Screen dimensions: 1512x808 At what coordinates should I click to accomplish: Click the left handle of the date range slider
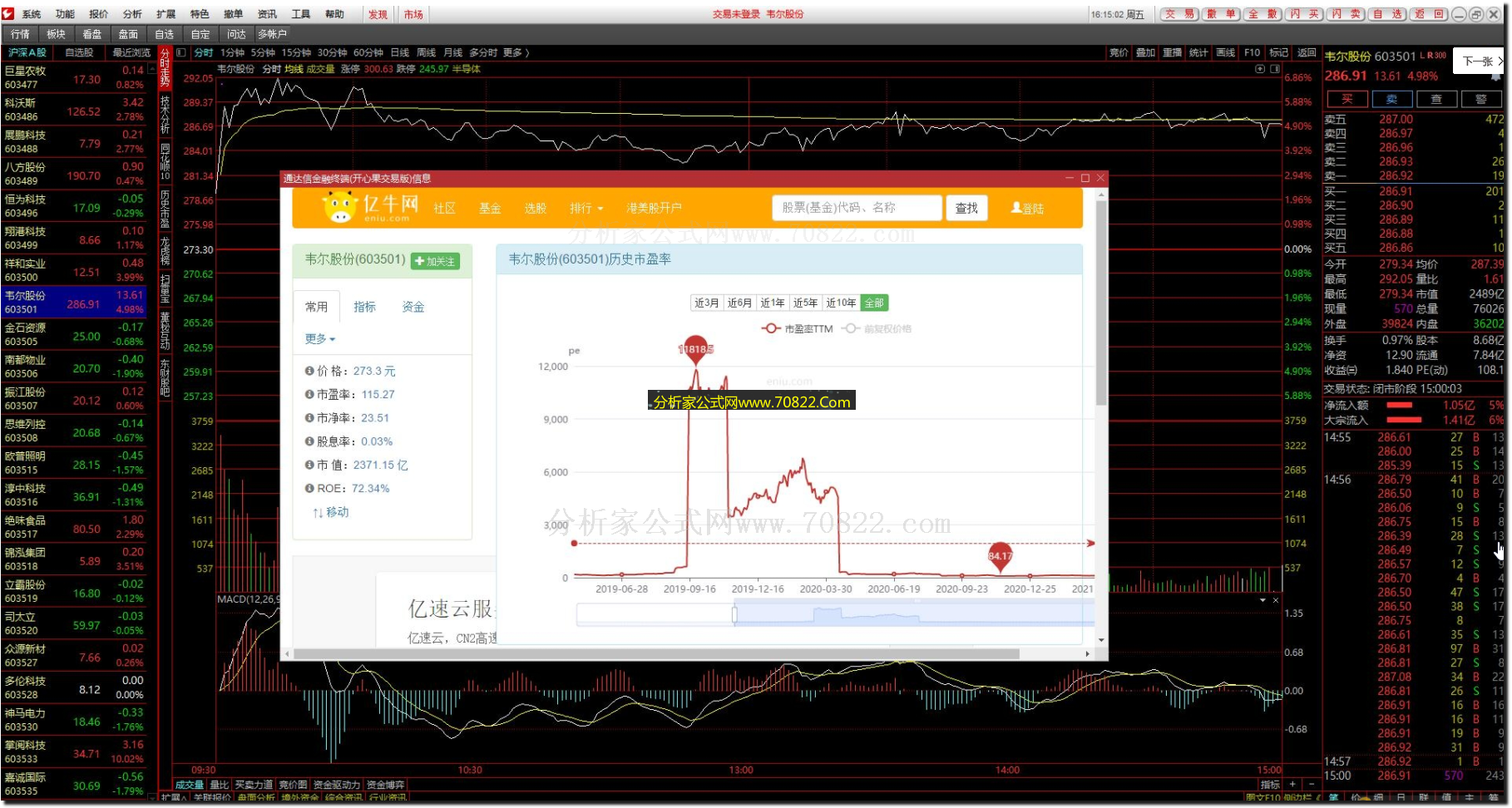click(x=734, y=614)
